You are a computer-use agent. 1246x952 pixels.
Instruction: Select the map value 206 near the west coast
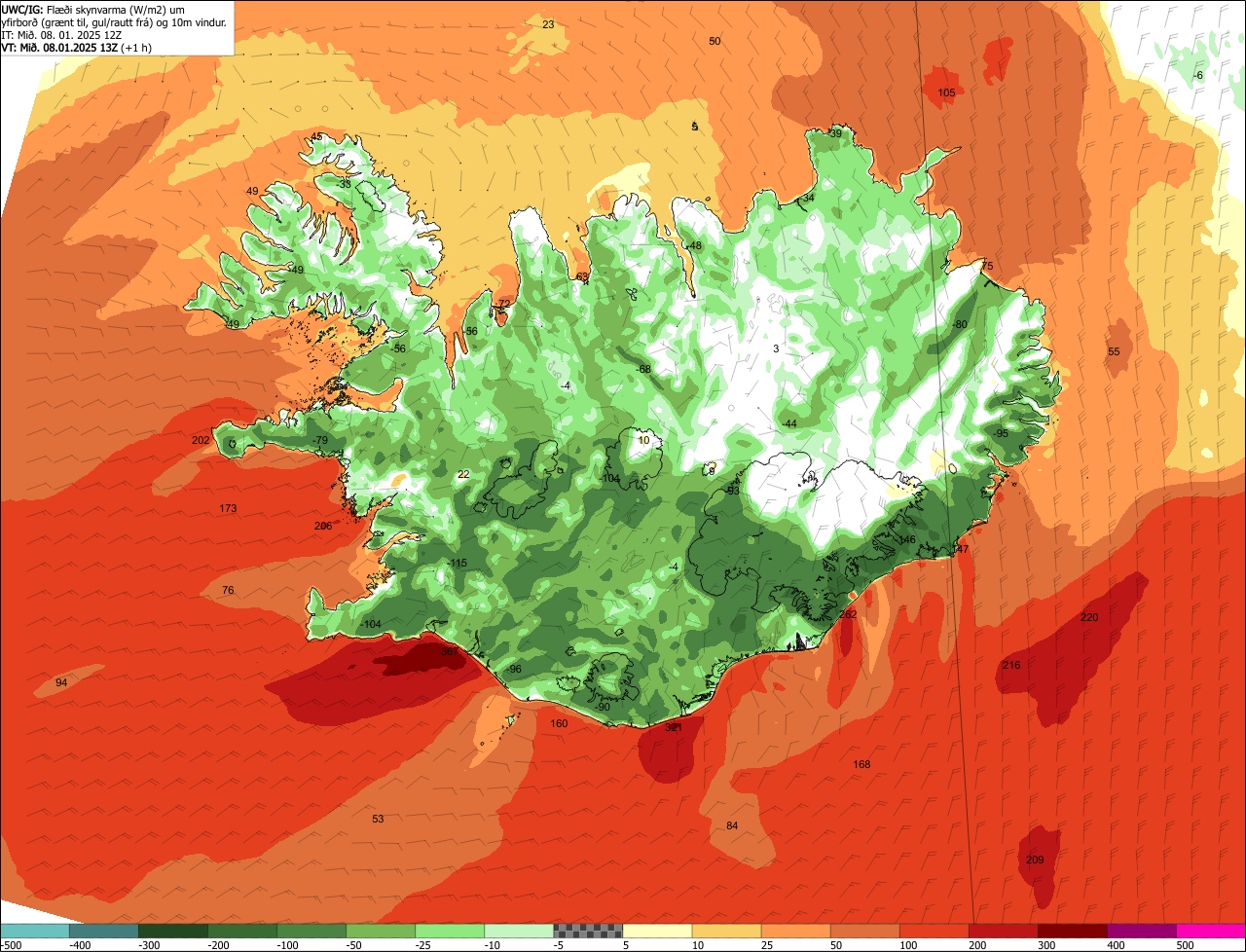pyautogui.click(x=323, y=526)
